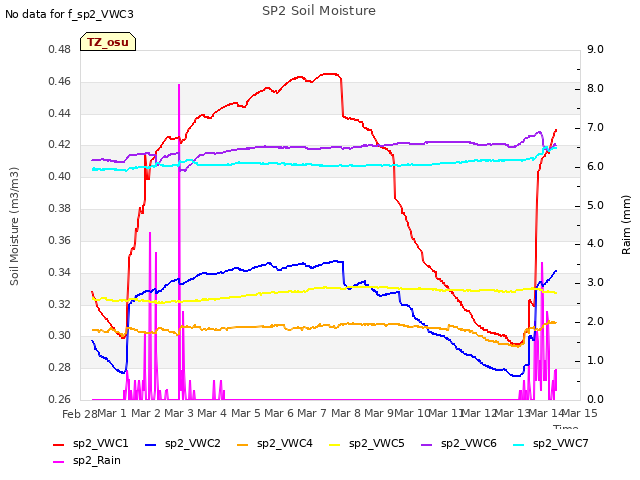Click the 0.42 soil moisture tick
Image resolution: width=640 pixels, height=480 pixels.
coord(60,144)
